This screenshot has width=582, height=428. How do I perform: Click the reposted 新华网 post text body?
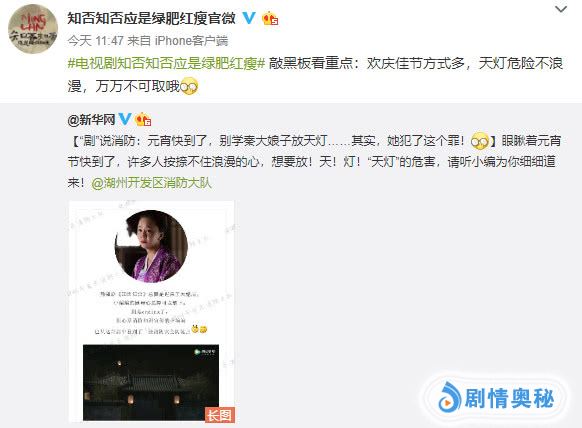[x=314, y=162]
